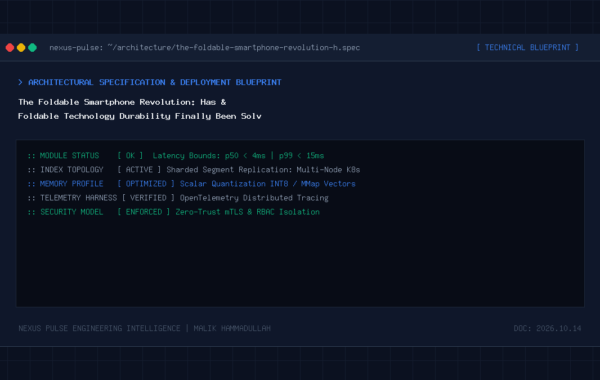Click the nexus-pulse spec file path title

[x=204, y=47]
